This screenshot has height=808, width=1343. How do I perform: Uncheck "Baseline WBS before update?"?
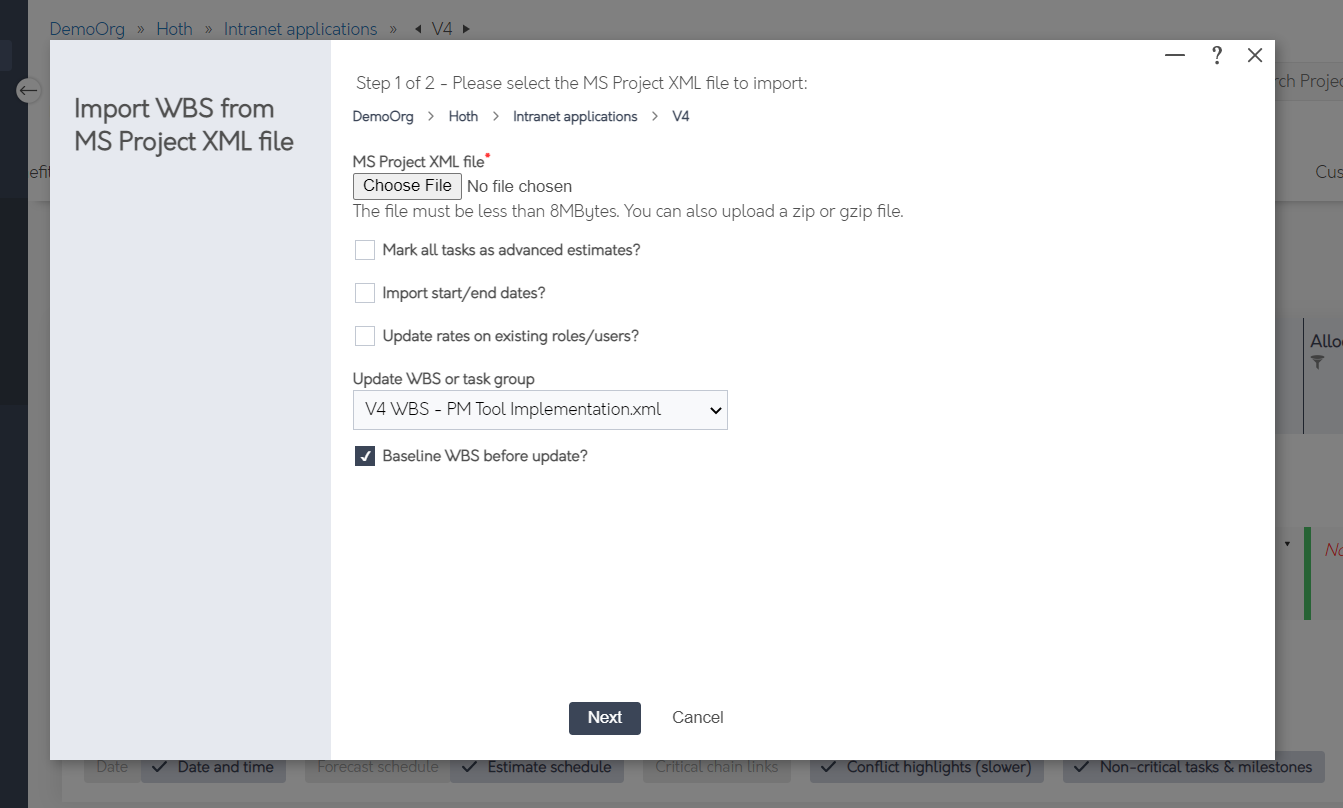[364, 455]
